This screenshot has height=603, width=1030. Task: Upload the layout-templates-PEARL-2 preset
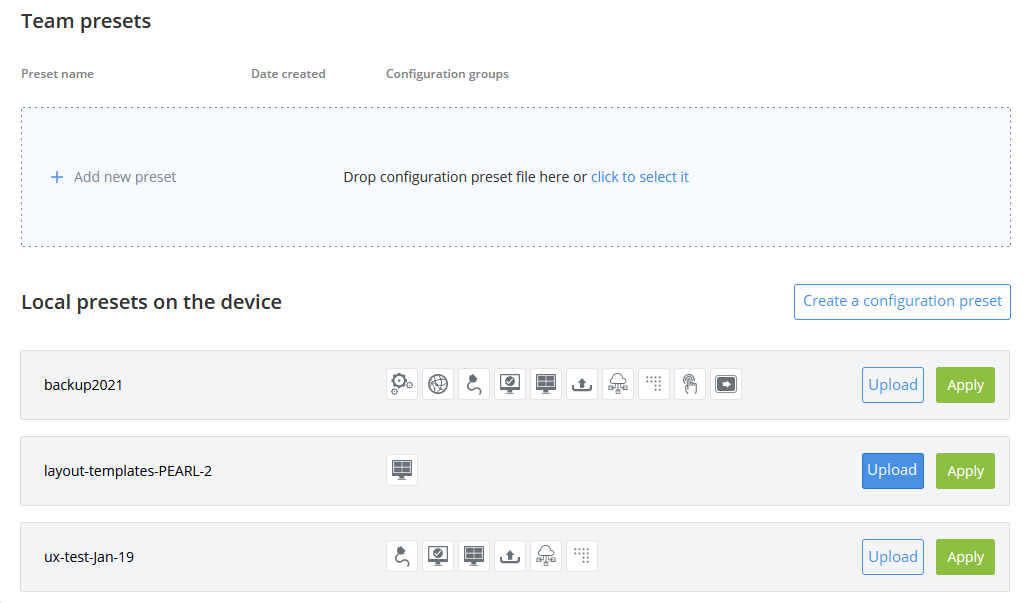point(892,471)
